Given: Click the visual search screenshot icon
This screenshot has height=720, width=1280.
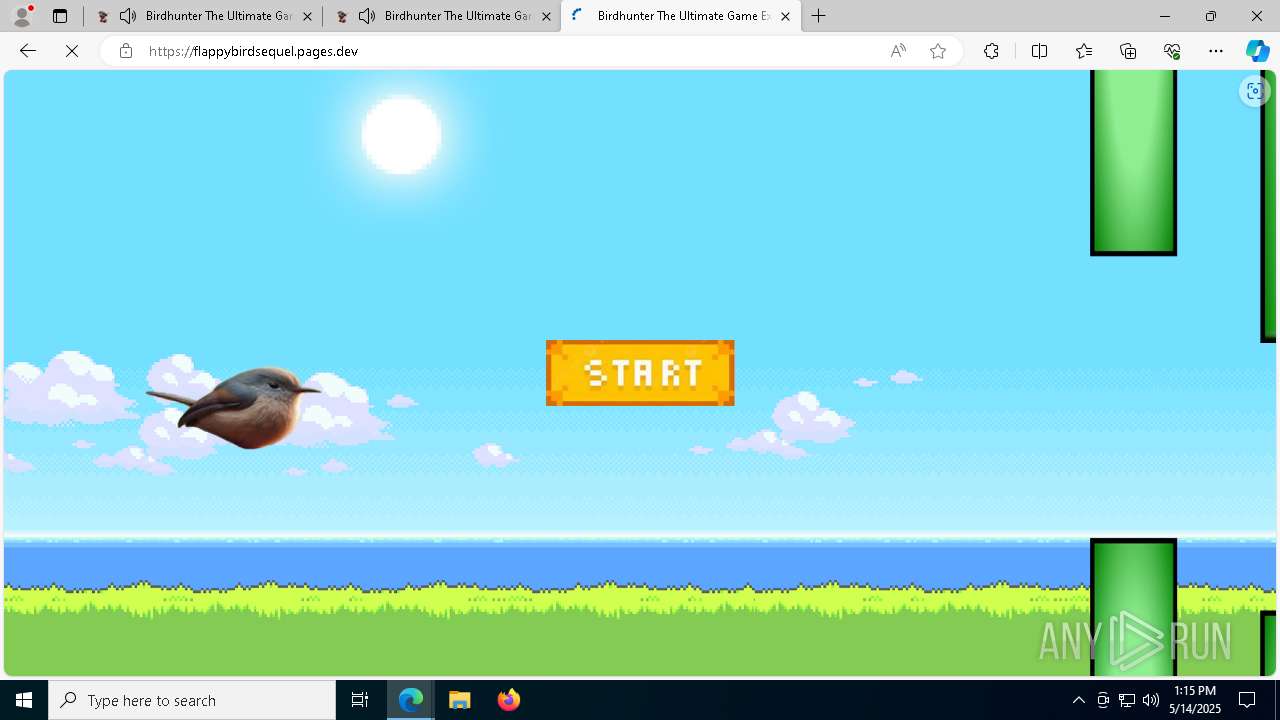Looking at the screenshot, I should coord(1254,91).
